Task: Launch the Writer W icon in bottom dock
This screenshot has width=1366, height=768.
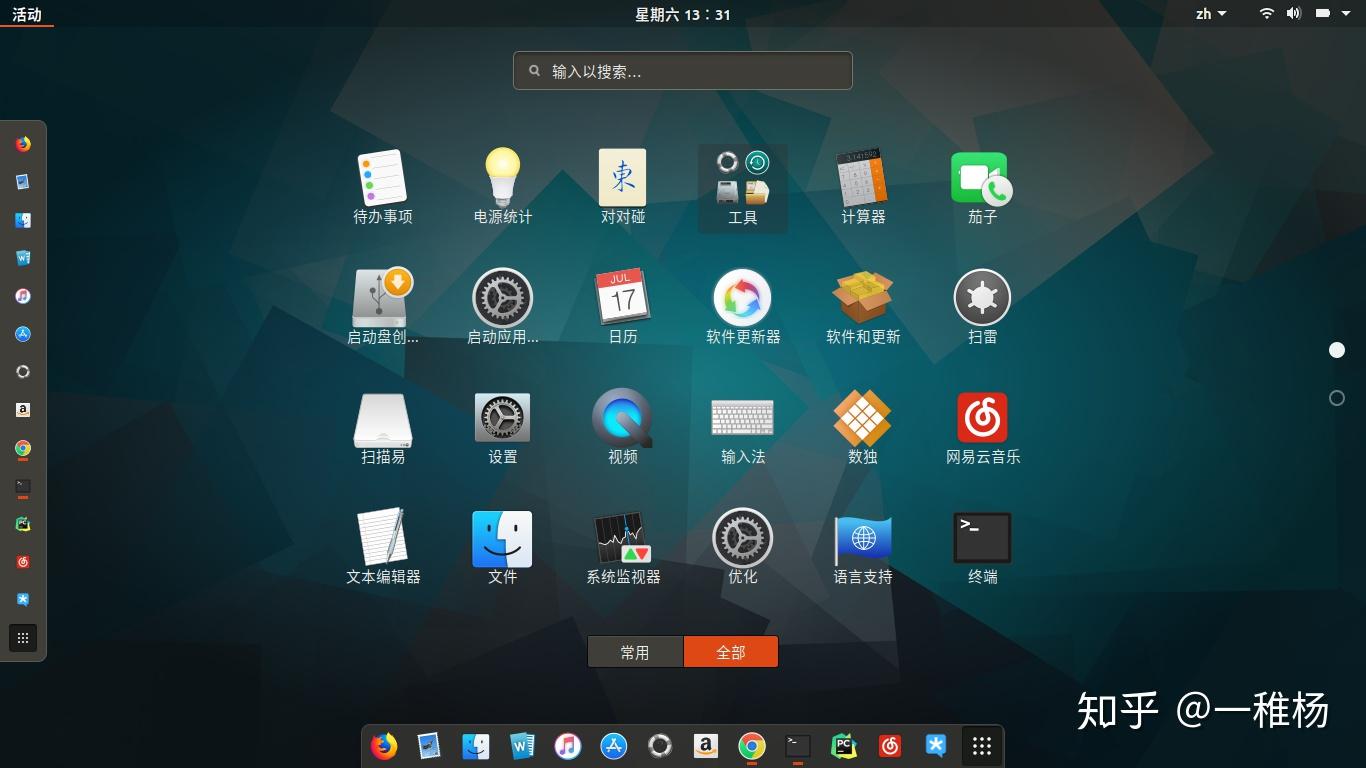Action: [x=522, y=746]
